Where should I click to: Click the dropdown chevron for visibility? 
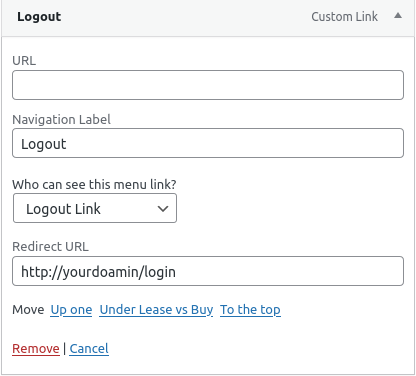(x=163, y=209)
